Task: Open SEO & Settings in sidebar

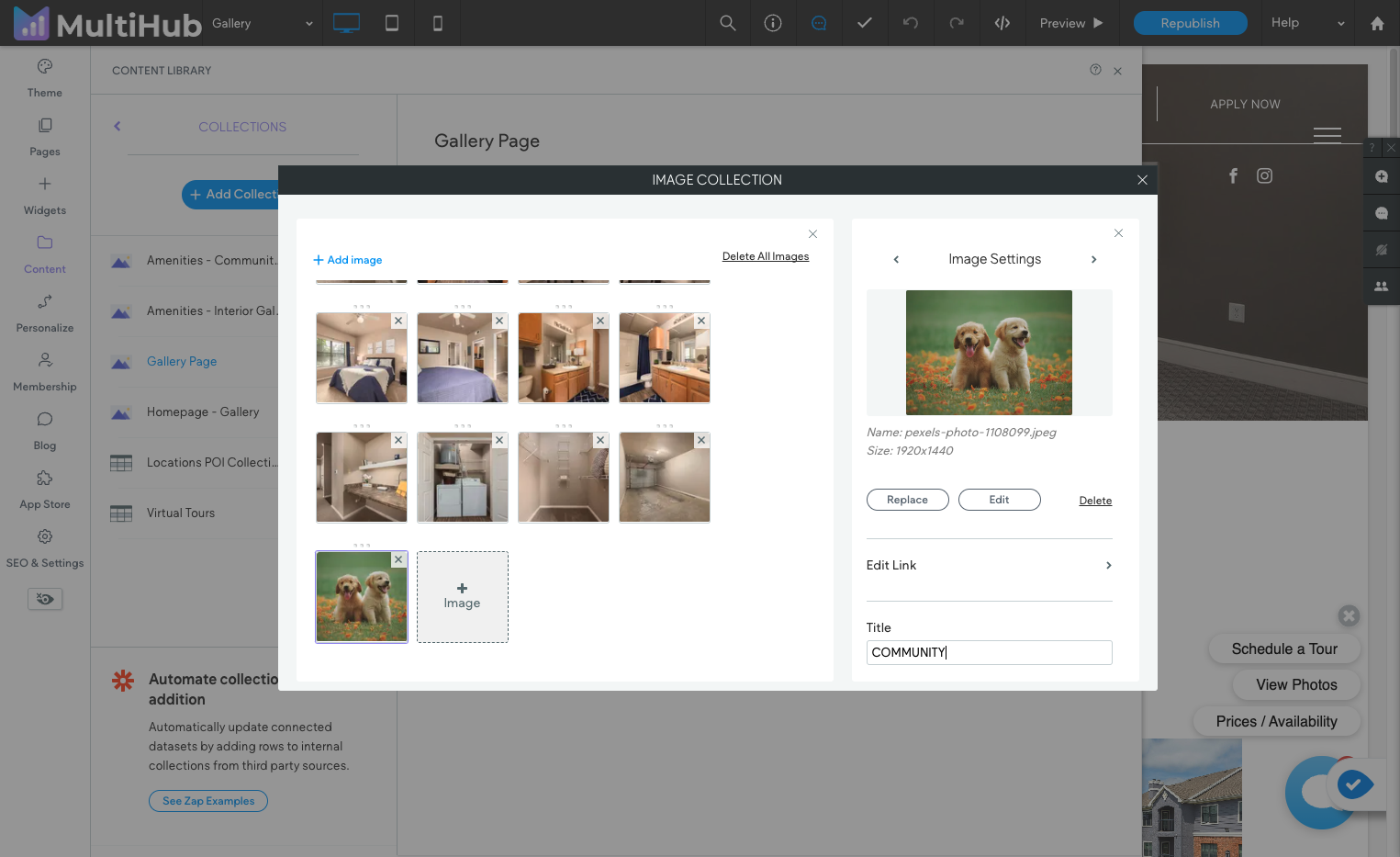Action: (45, 548)
